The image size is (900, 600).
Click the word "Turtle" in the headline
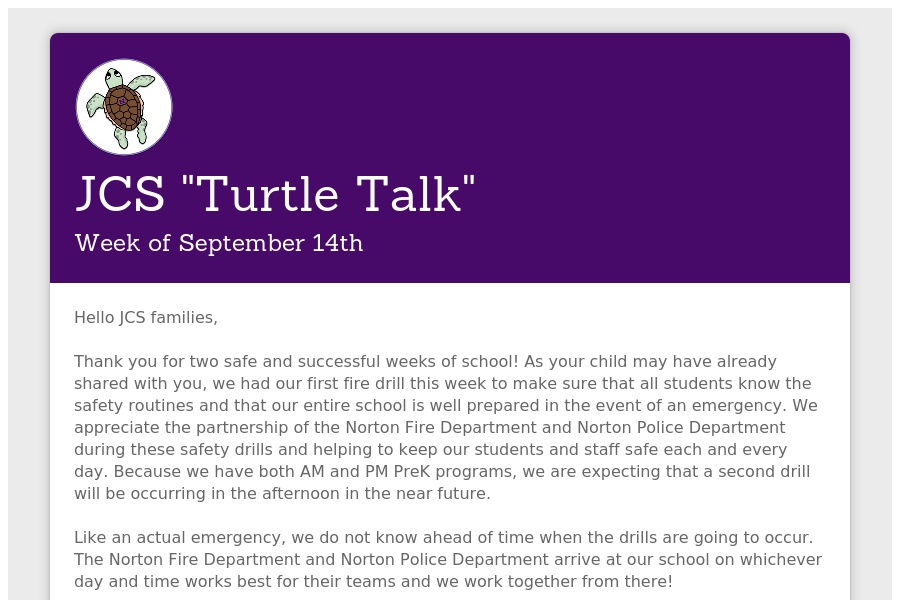270,194
